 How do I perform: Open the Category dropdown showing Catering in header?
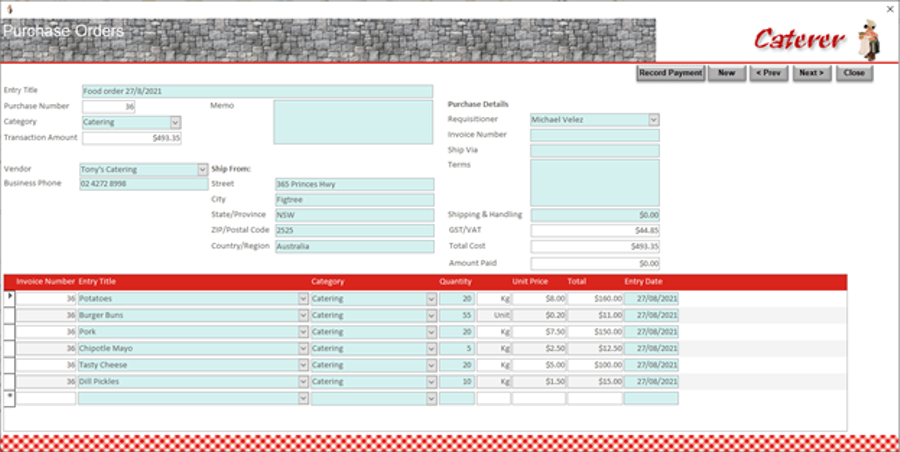point(176,122)
